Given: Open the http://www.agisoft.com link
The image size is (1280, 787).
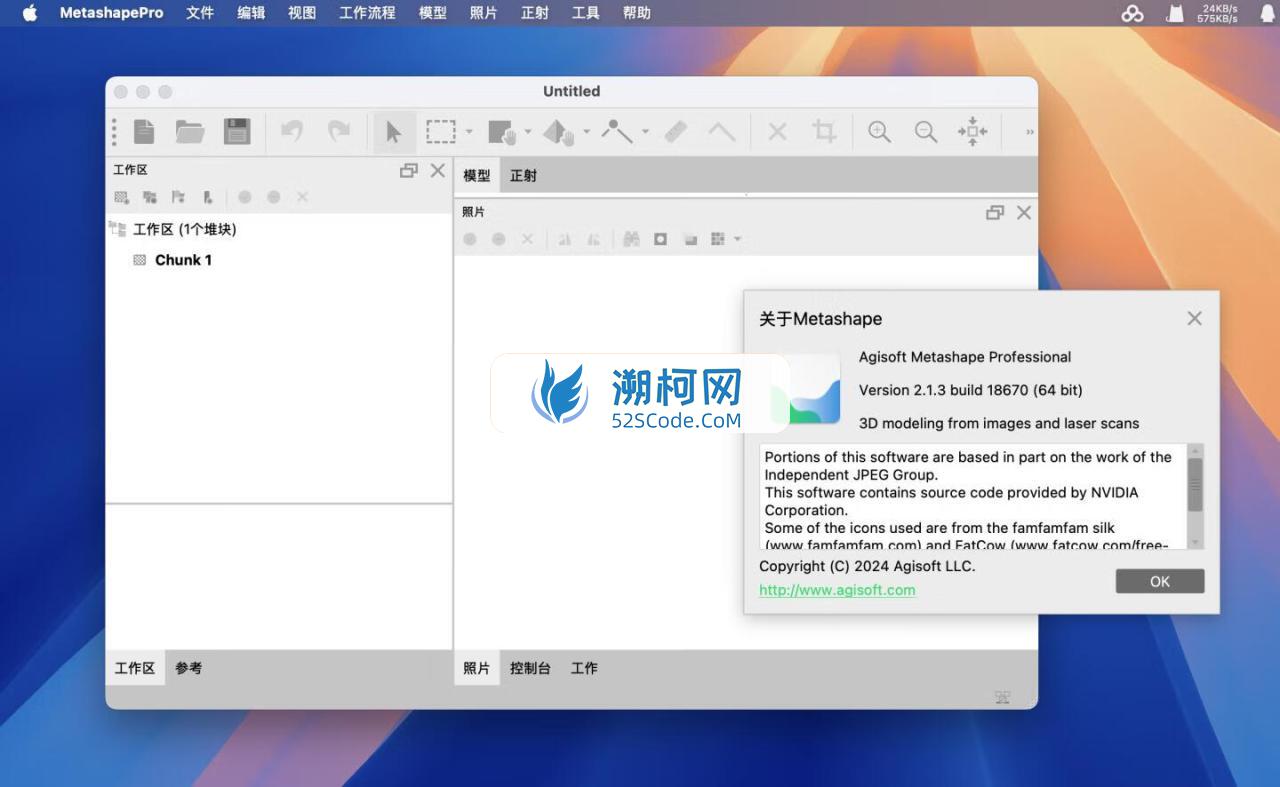Looking at the screenshot, I should pos(837,590).
